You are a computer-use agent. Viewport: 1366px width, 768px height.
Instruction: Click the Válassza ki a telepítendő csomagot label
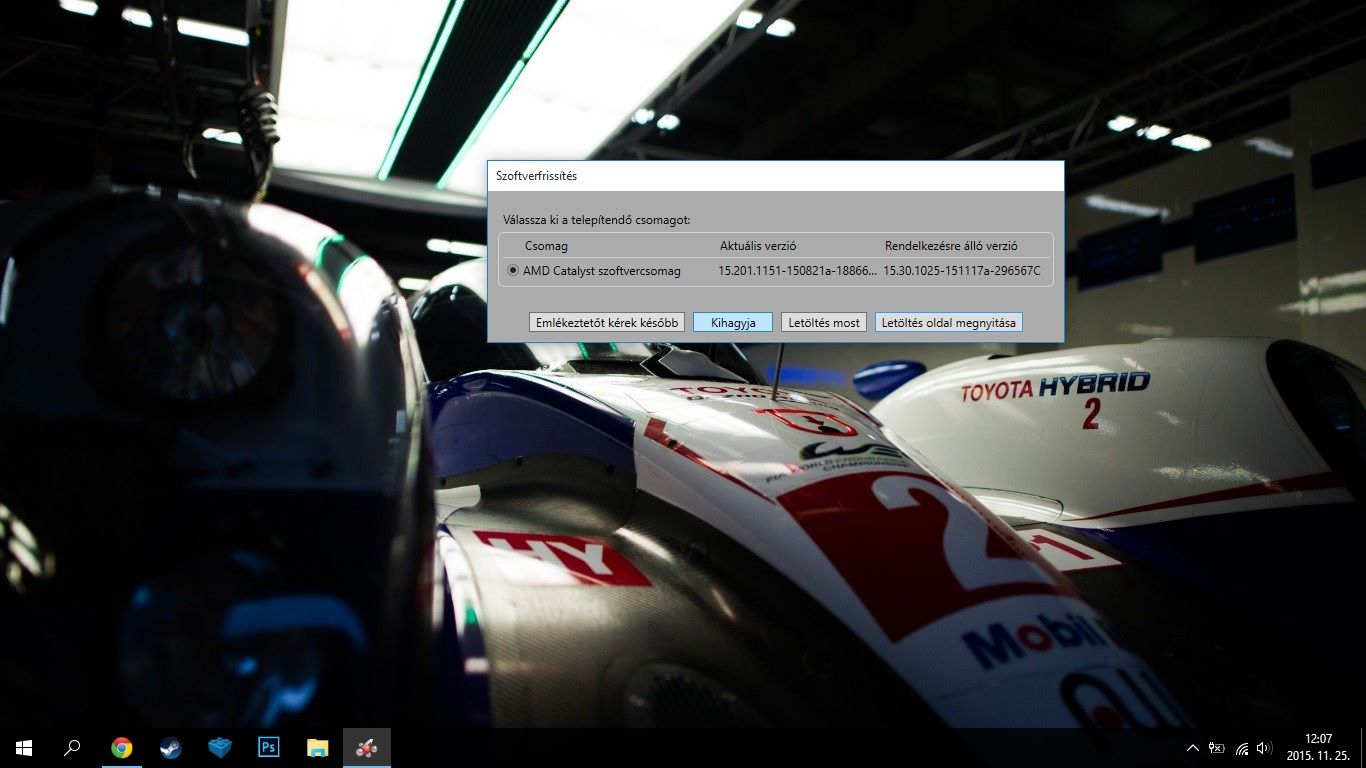pyautogui.click(x=596, y=219)
